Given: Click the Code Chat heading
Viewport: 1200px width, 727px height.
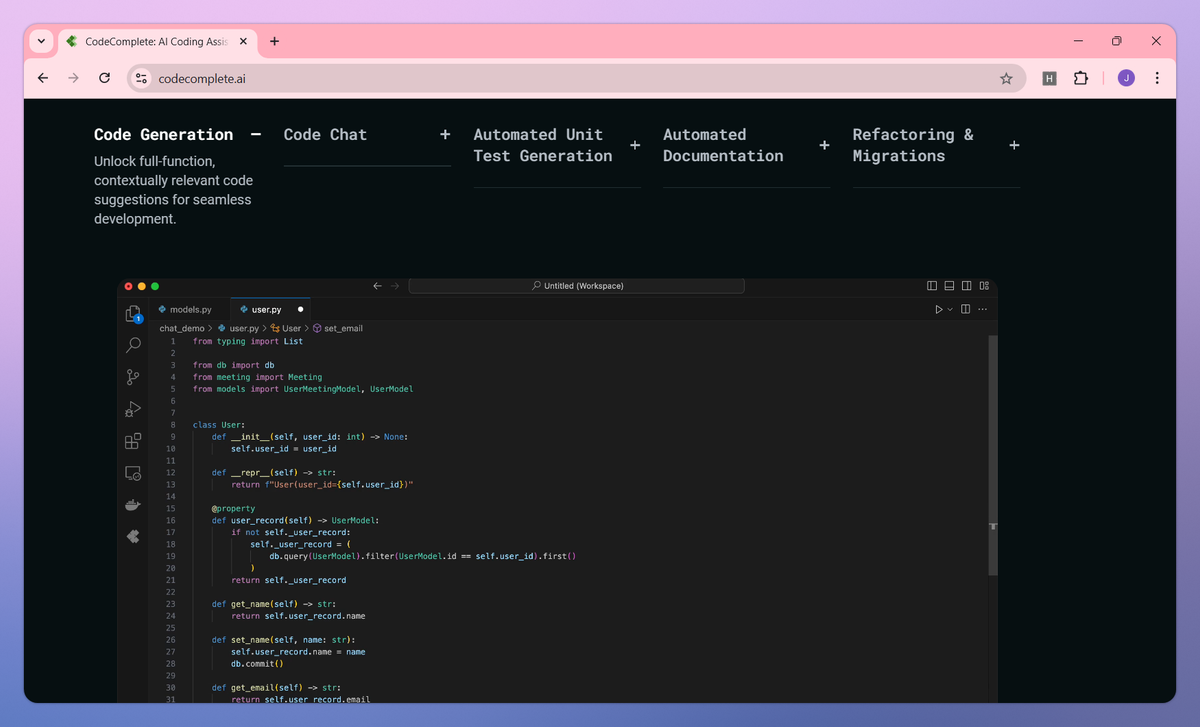Looking at the screenshot, I should pyautogui.click(x=325, y=134).
